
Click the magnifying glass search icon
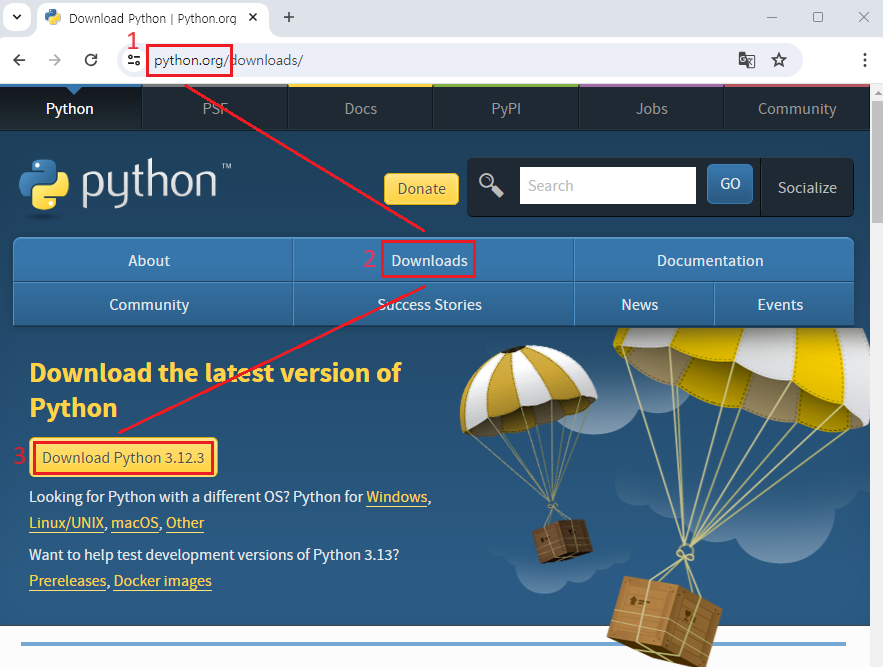point(491,185)
